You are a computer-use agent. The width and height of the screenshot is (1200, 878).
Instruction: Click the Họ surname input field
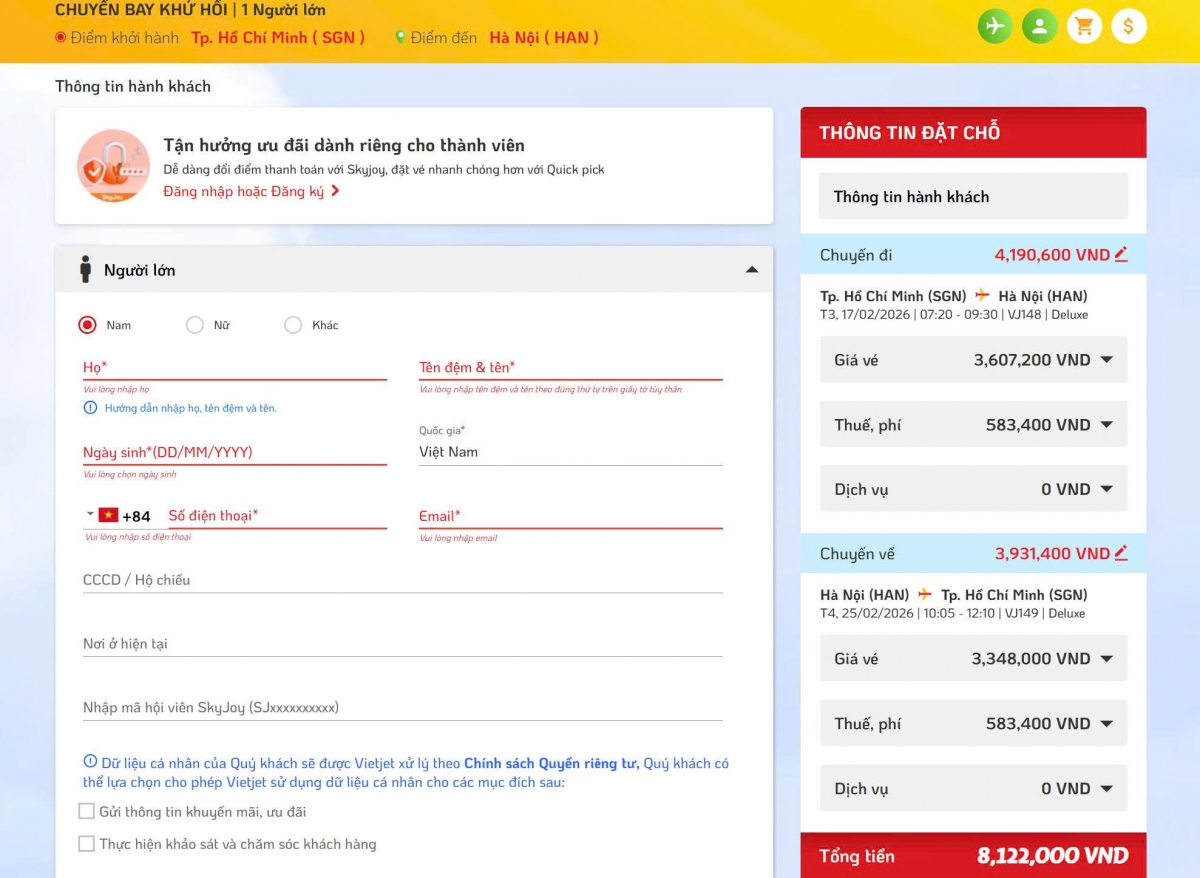click(234, 367)
